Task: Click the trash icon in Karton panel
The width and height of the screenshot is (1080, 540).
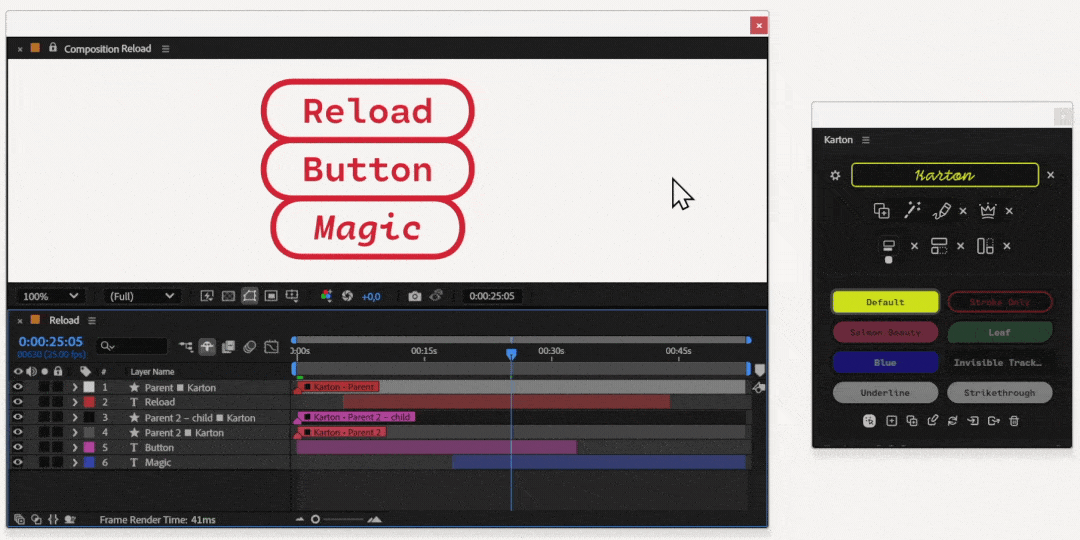Action: click(1014, 421)
